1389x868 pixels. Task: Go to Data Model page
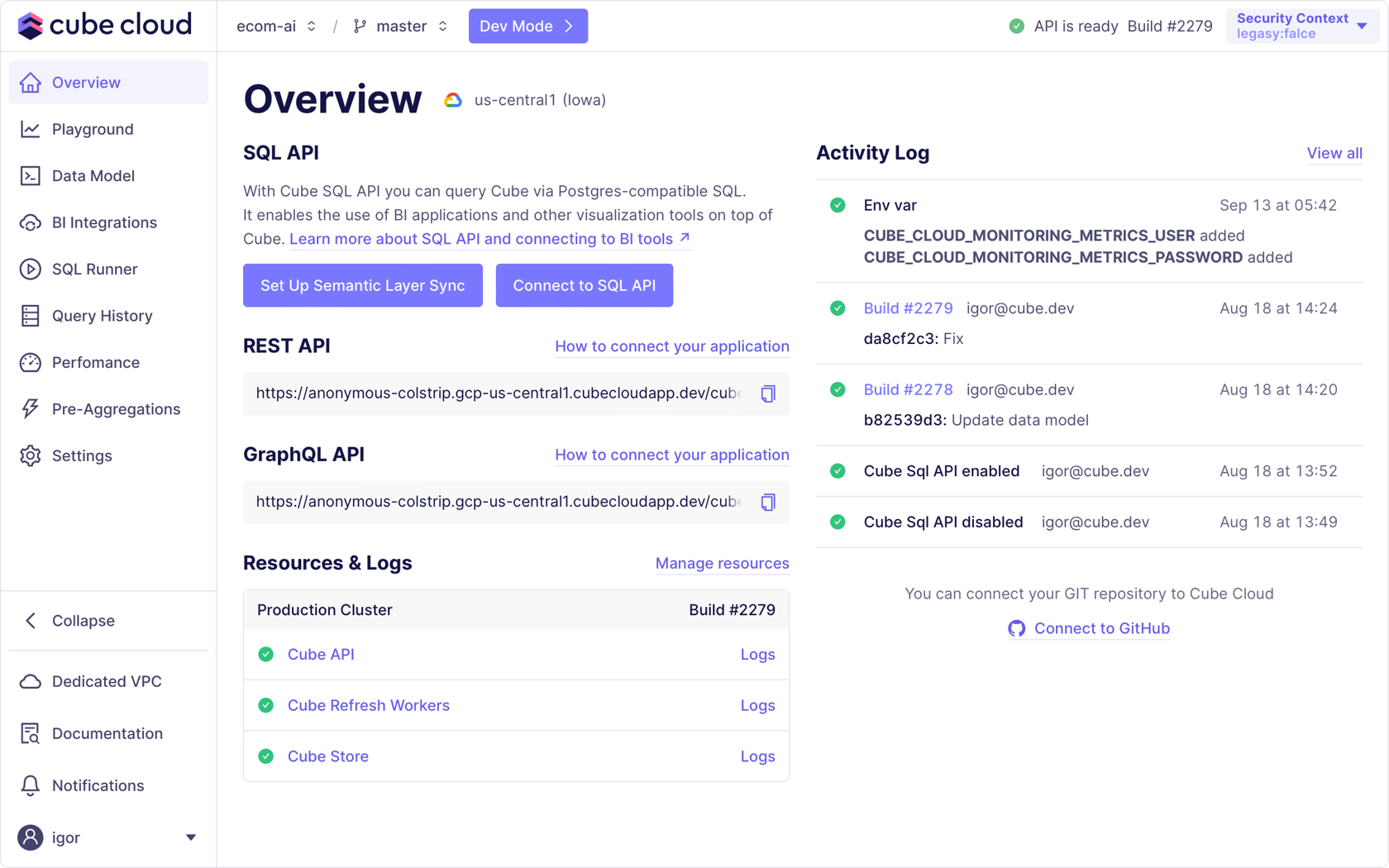point(108,176)
